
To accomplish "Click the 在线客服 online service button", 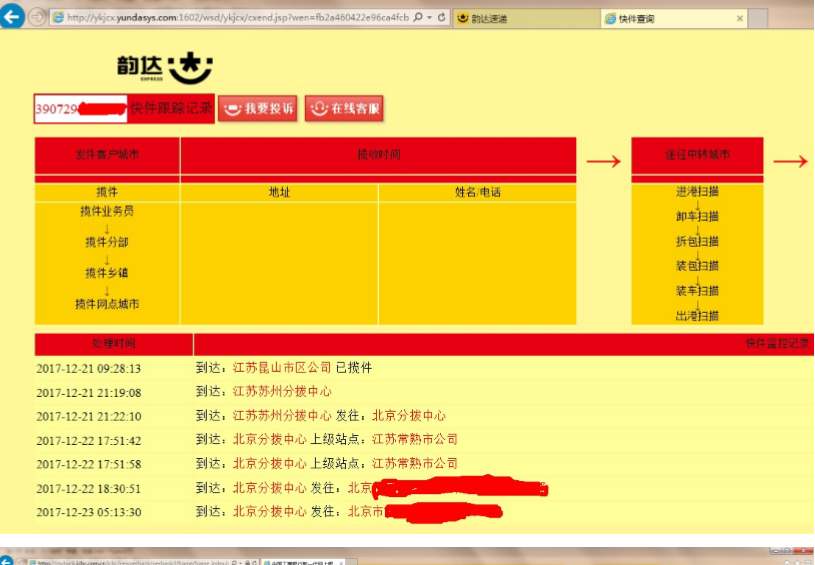I will coord(344,109).
